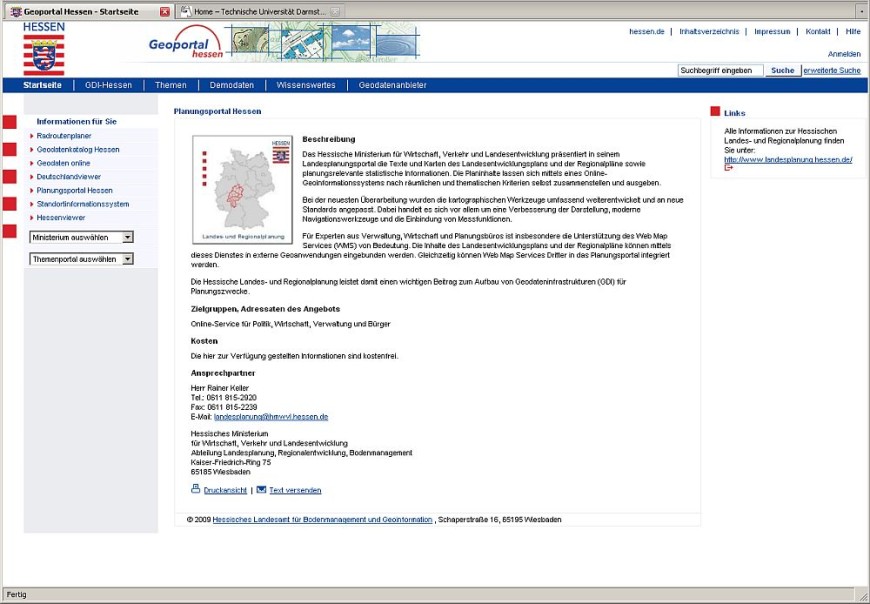The image size is (870, 604).
Task: Click the Herr Rainer Keller contact name
Action: (219, 388)
